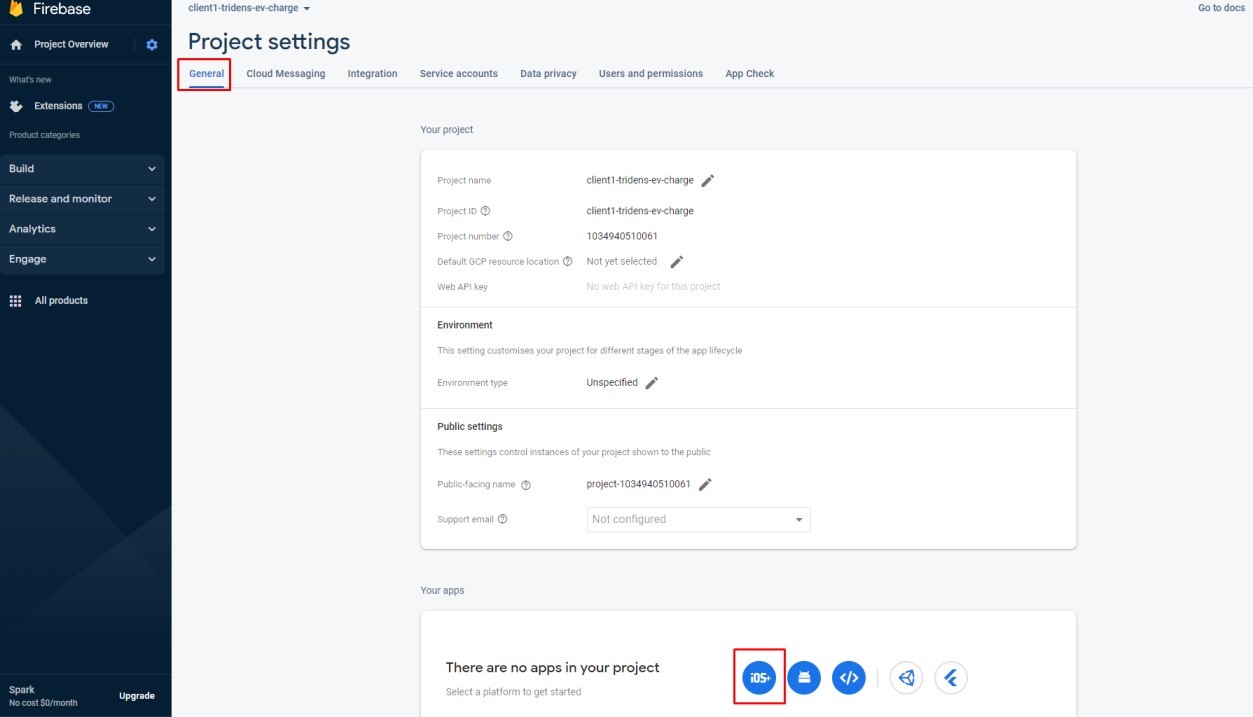Image resolution: width=1253 pixels, height=717 pixels.
Task: Edit the Public-facing name
Action: [x=705, y=485]
